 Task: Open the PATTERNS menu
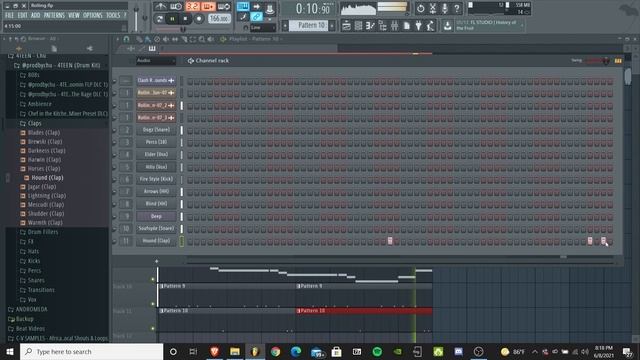[x=54, y=15]
